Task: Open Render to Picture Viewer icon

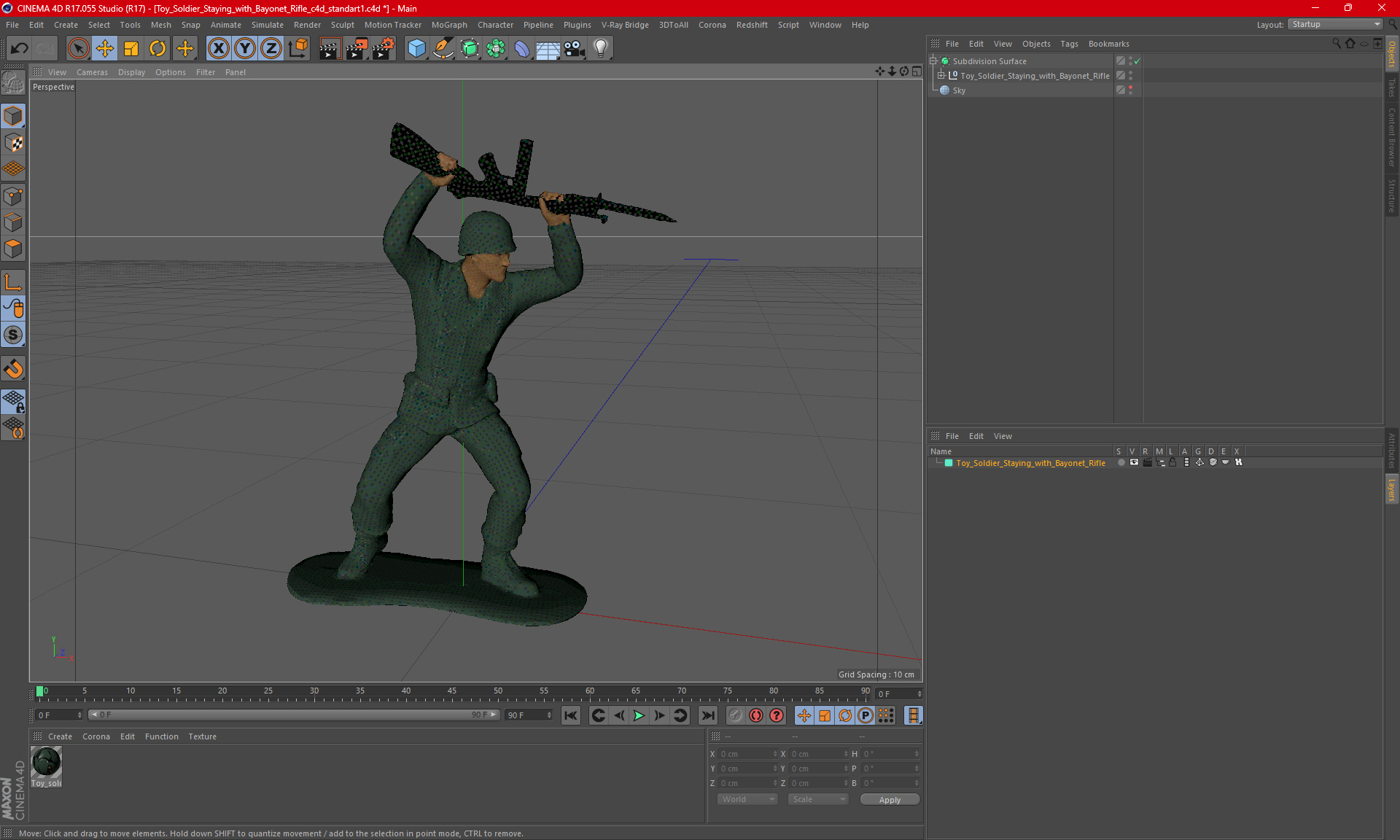Action: 357,49
